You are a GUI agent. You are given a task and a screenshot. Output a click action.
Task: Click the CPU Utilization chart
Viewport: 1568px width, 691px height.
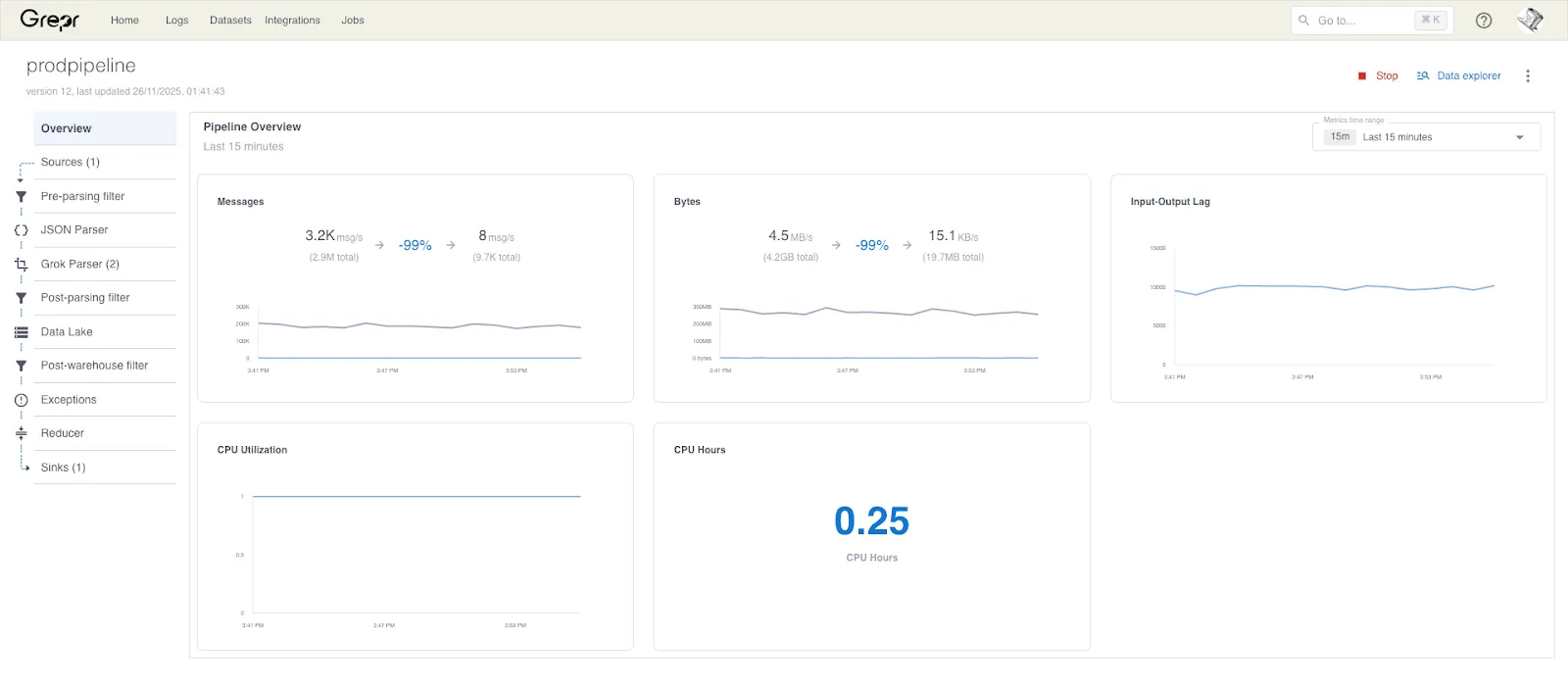[x=410, y=559]
